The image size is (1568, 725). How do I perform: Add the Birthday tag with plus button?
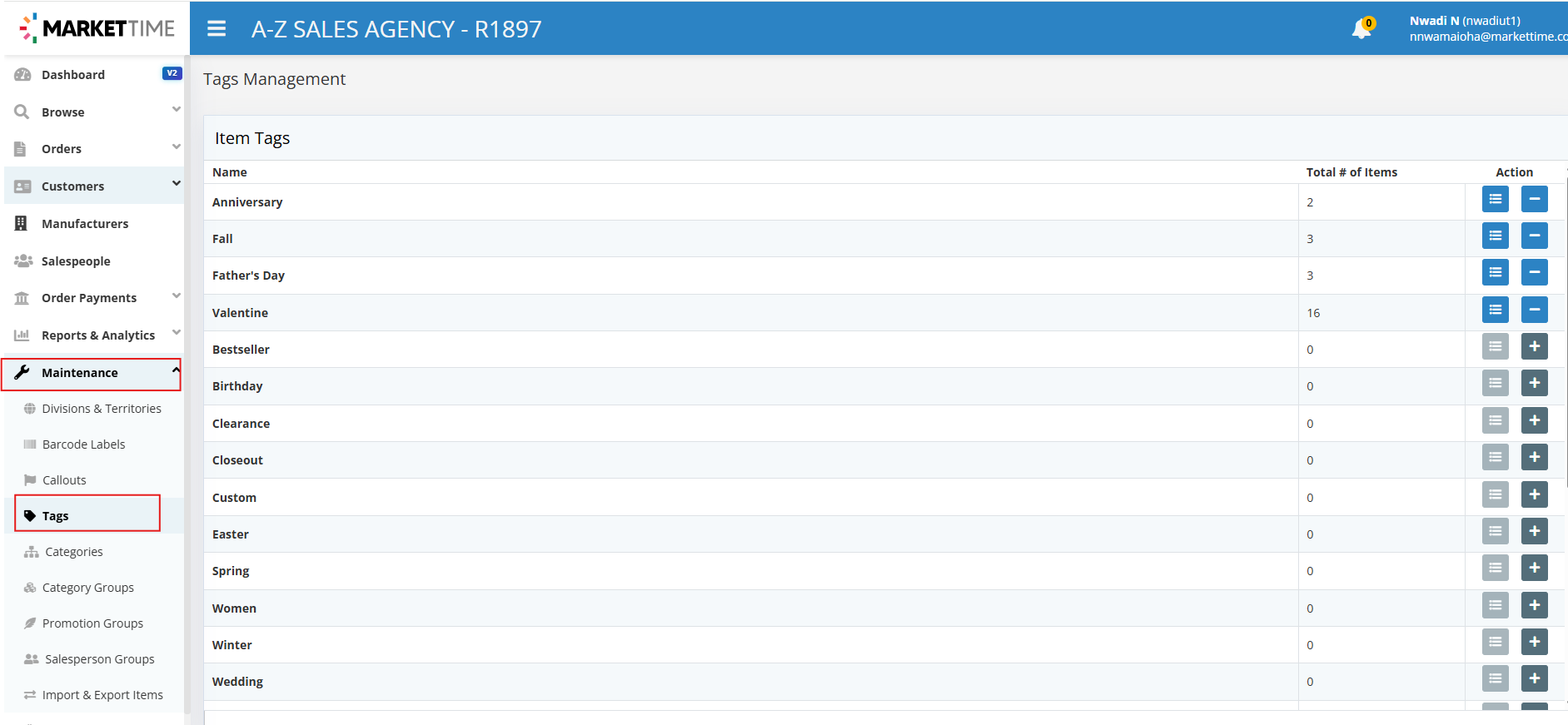(1535, 383)
